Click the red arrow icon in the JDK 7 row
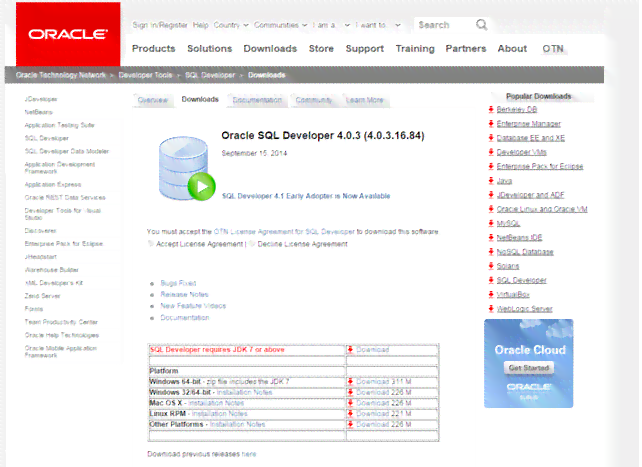The image size is (642, 467). [x=350, y=350]
